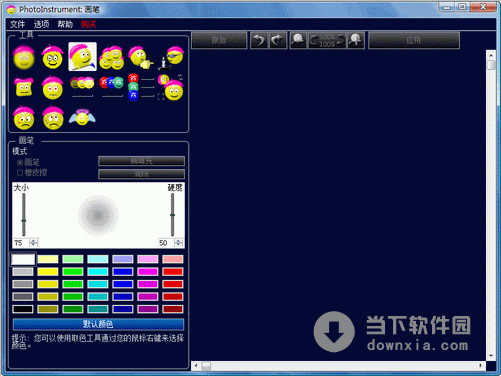Viewport: 501px width, 376px height.
Task: Click the 默认颜色 button
Action: click(x=98, y=324)
